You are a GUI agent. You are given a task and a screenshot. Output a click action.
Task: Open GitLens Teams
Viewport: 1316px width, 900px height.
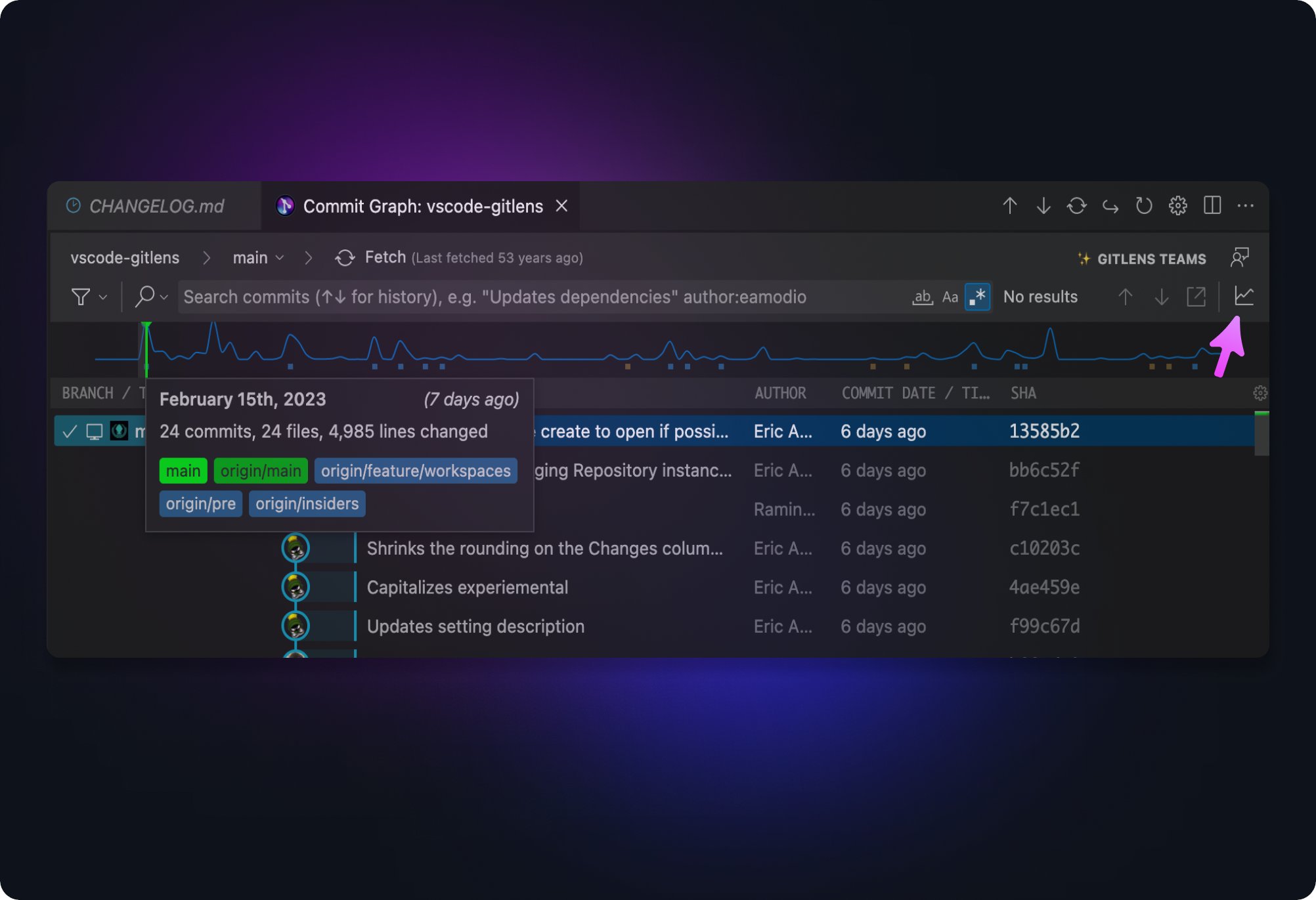(1149, 259)
